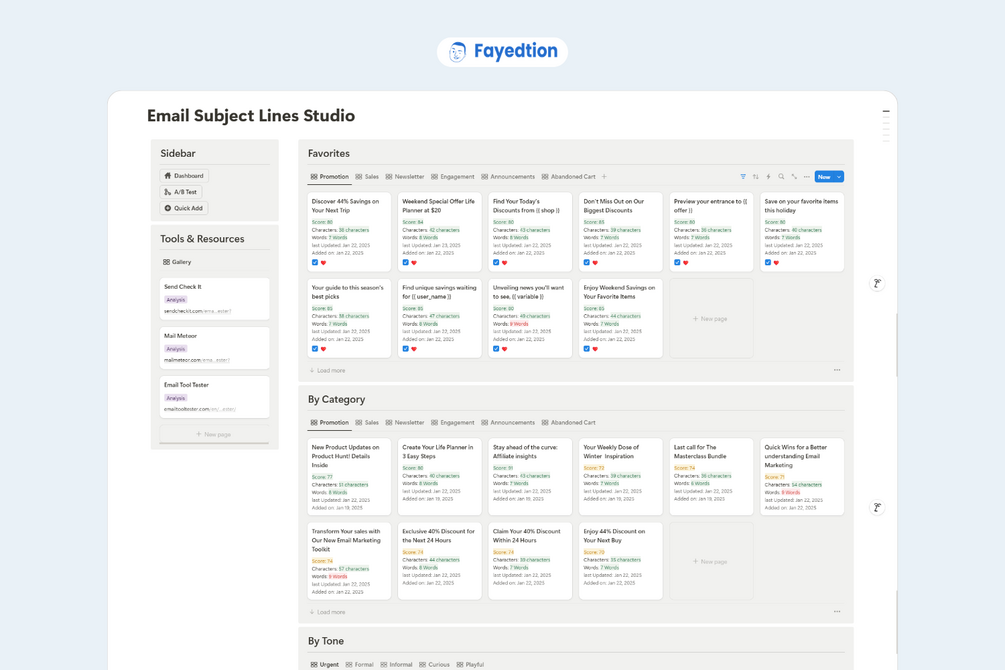The width and height of the screenshot is (1005, 670).
Task: Toggle checkbox on Save on your favorite items card
Action: click(x=768, y=262)
